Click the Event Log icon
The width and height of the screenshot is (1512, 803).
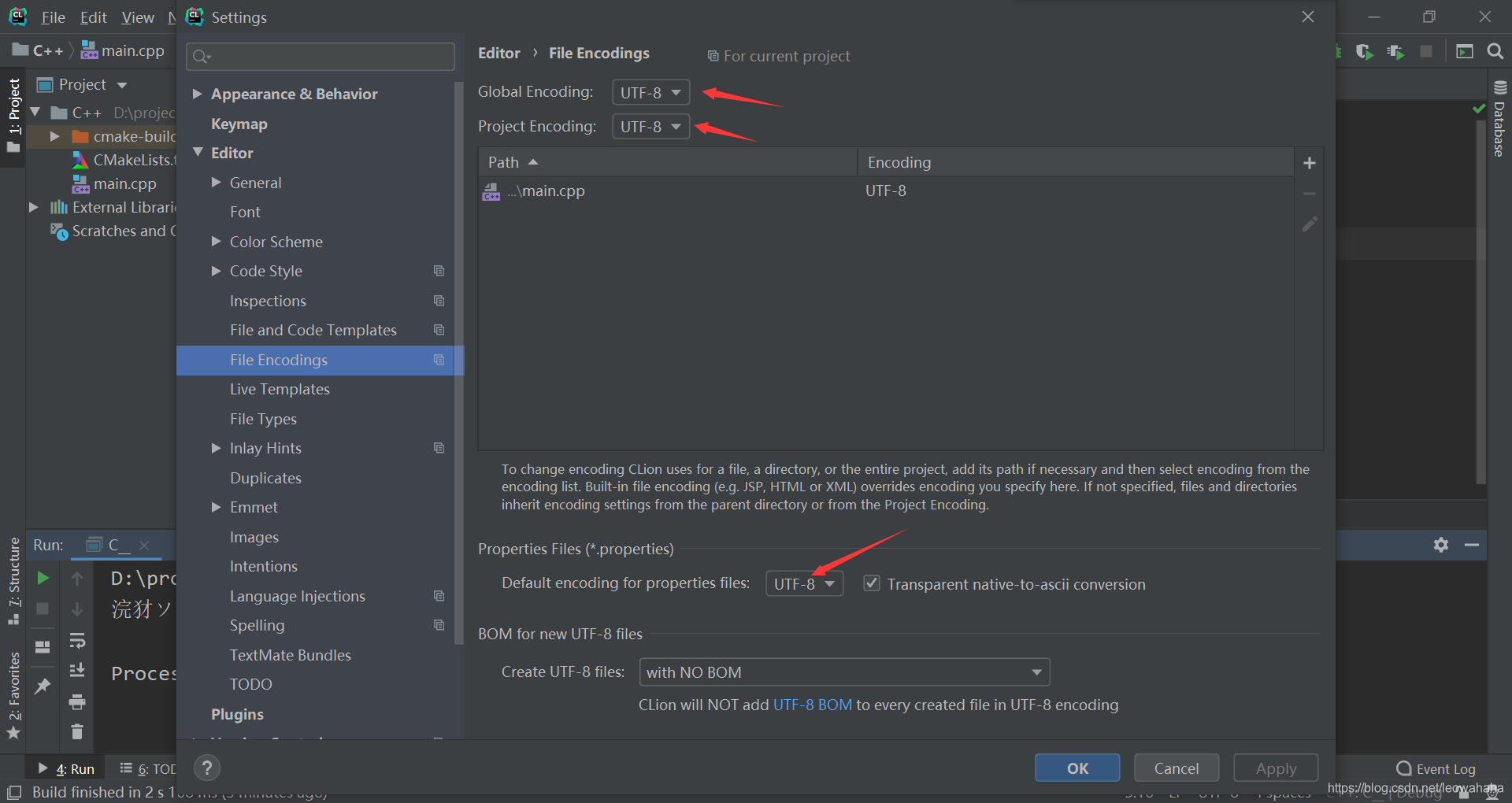[x=1403, y=768]
